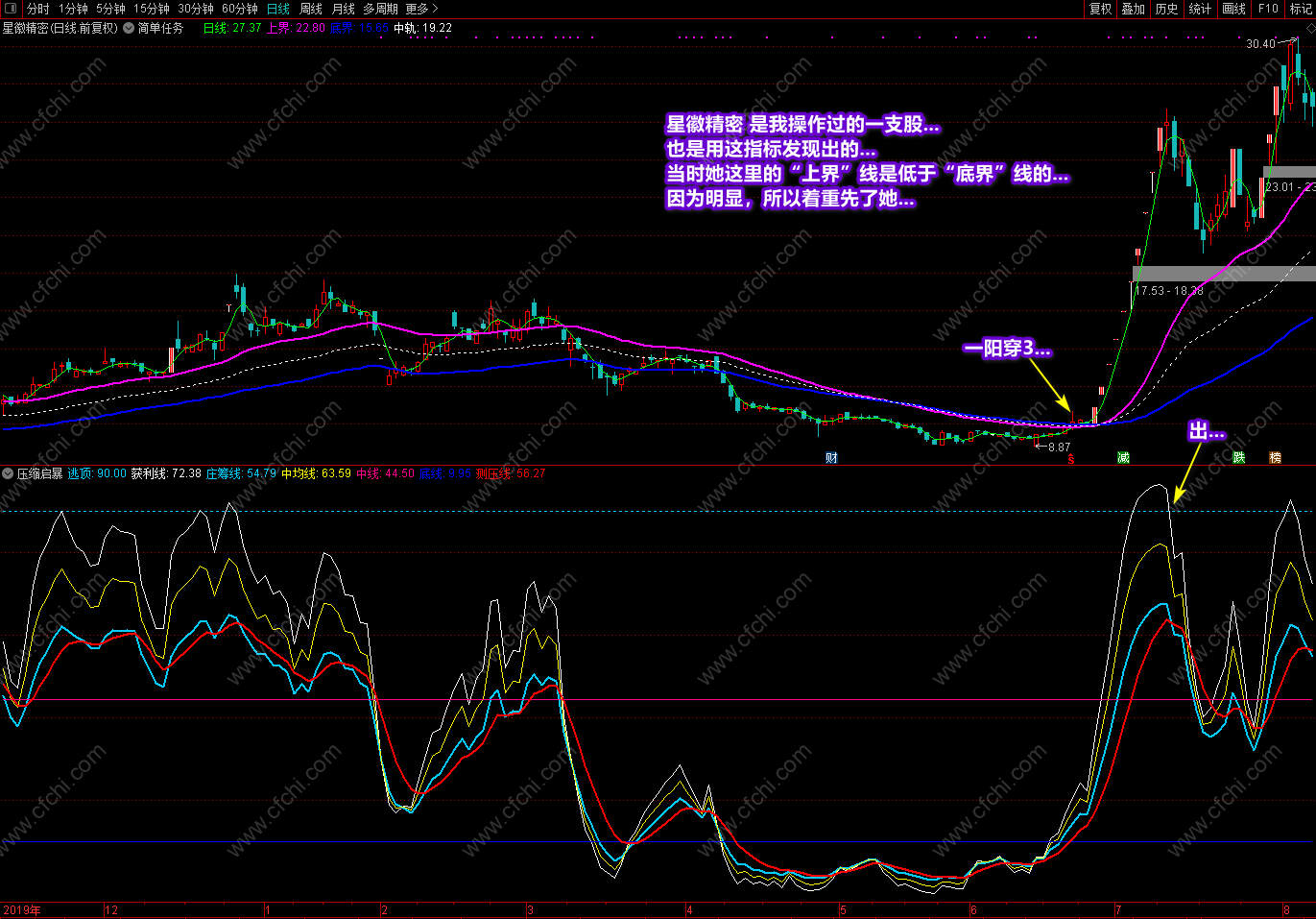Click month 4 marker on time axis
The width and height of the screenshot is (1316, 919).
(x=689, y=910)
